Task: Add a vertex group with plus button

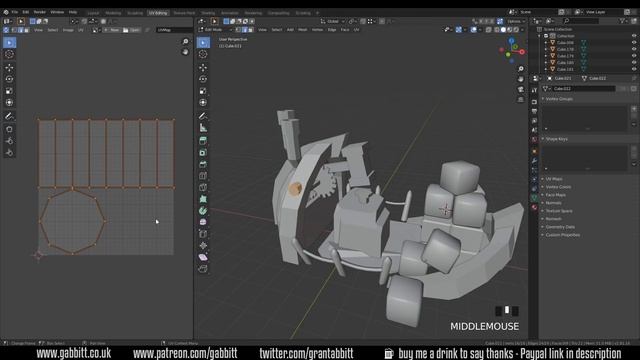Action: point(634,109)
